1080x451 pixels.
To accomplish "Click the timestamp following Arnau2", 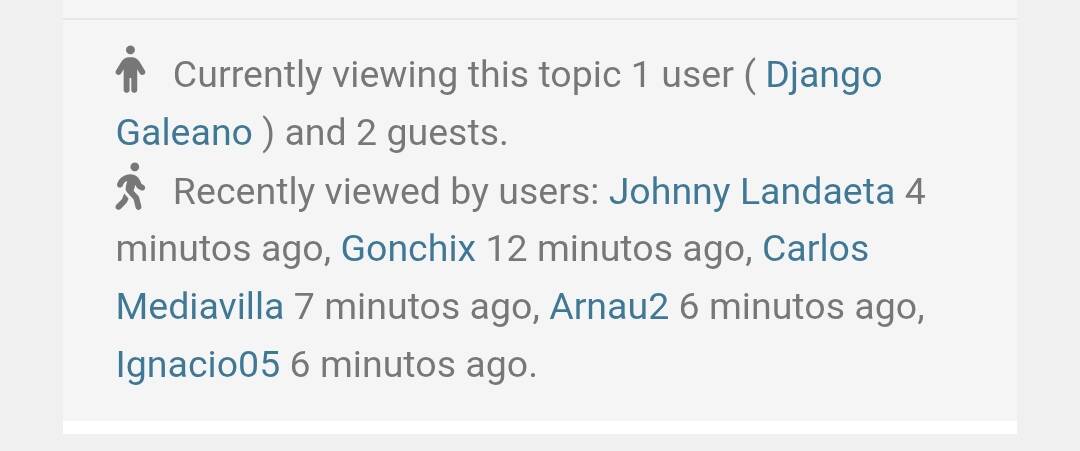I will coord(800,308).
